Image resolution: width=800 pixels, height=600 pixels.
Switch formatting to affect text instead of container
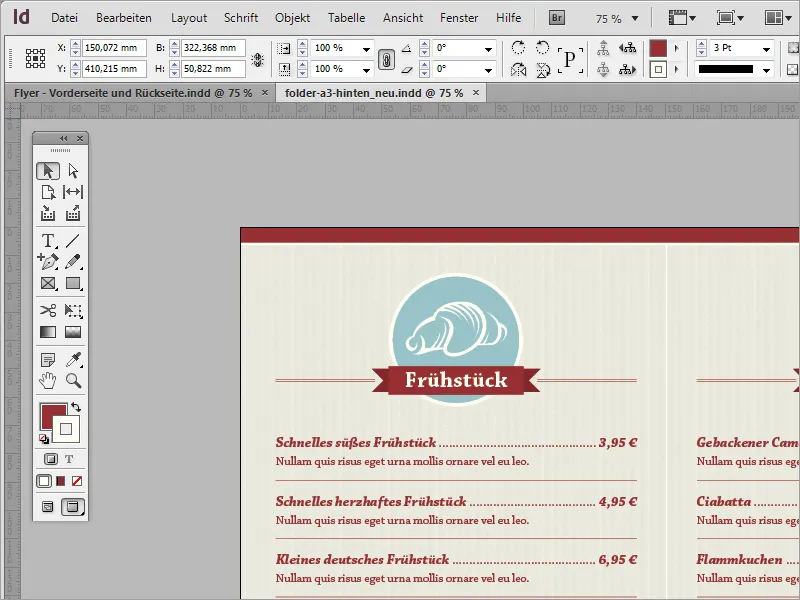point(68,457)
